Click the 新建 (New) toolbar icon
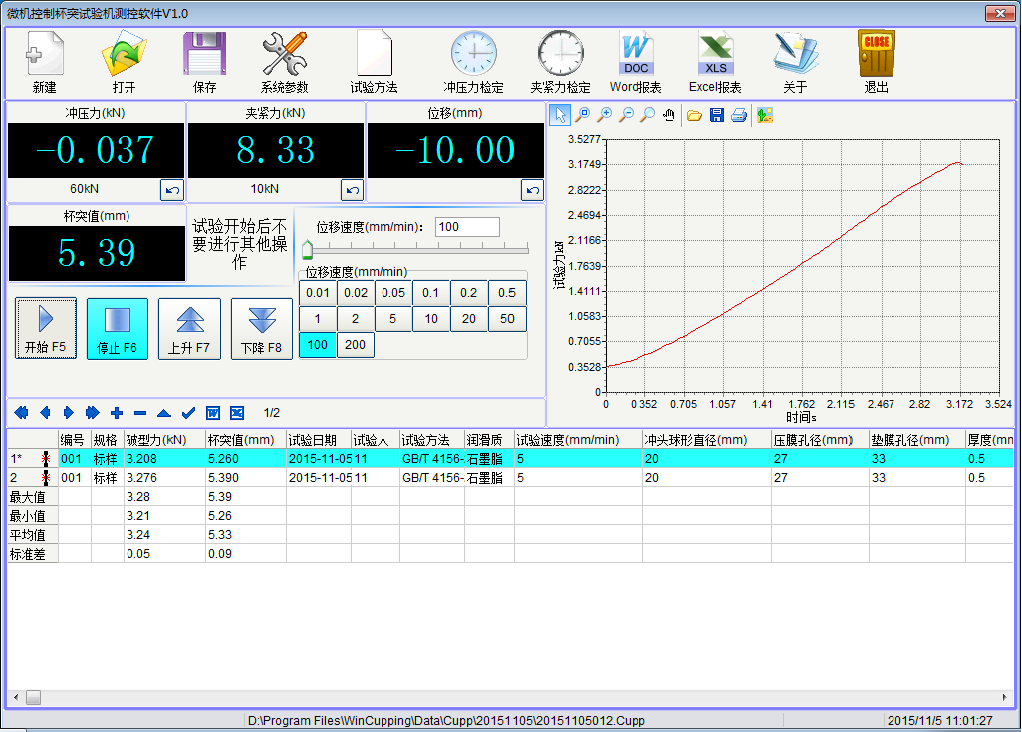The image size is (1022, 732). [x=44, y=61]
